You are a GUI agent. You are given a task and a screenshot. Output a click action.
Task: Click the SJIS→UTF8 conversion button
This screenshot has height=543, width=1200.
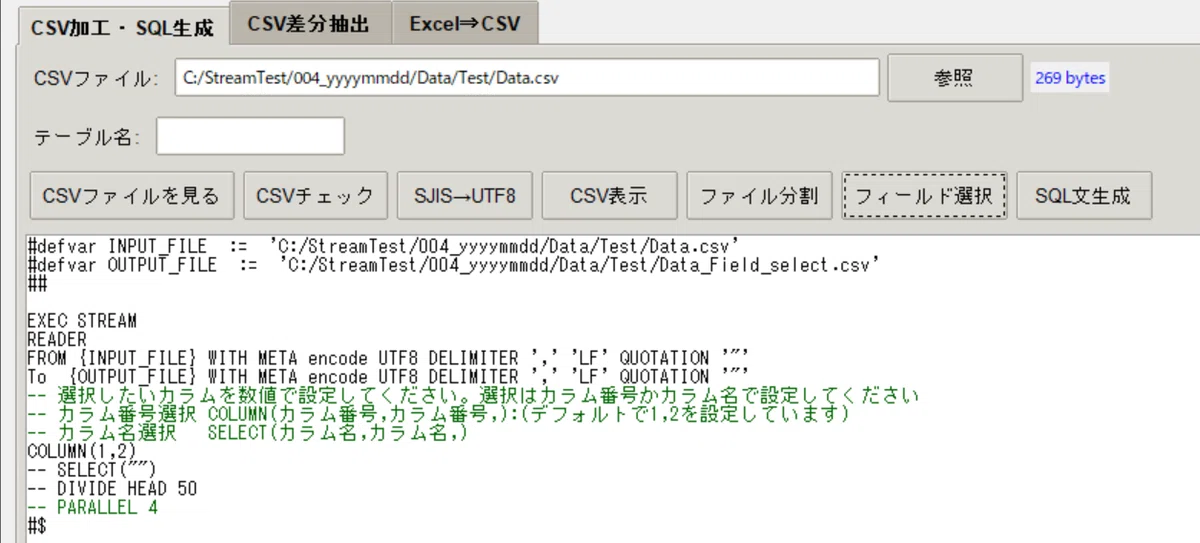[465, 195]
